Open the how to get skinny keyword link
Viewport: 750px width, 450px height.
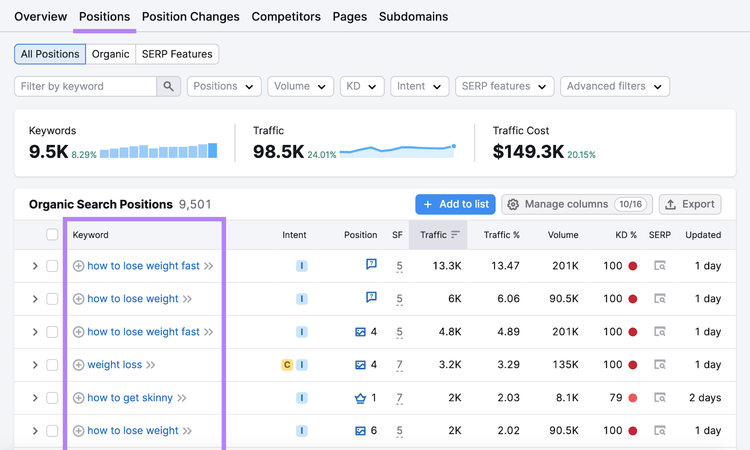coord(130,398)
